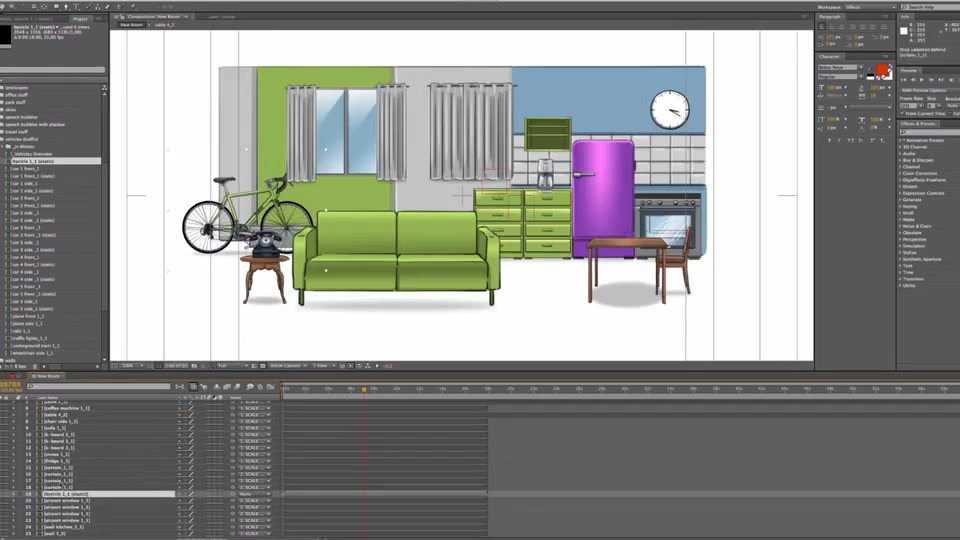Expand Animation Presets in Effects panel
Screen dimensions: 960x540
point(902,140)
